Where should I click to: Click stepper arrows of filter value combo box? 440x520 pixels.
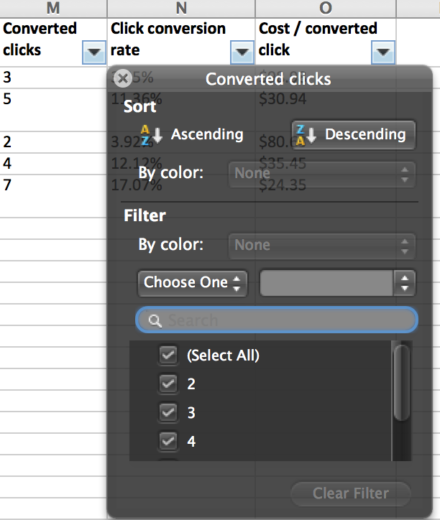pyautogui.click(x=404, y=283)
